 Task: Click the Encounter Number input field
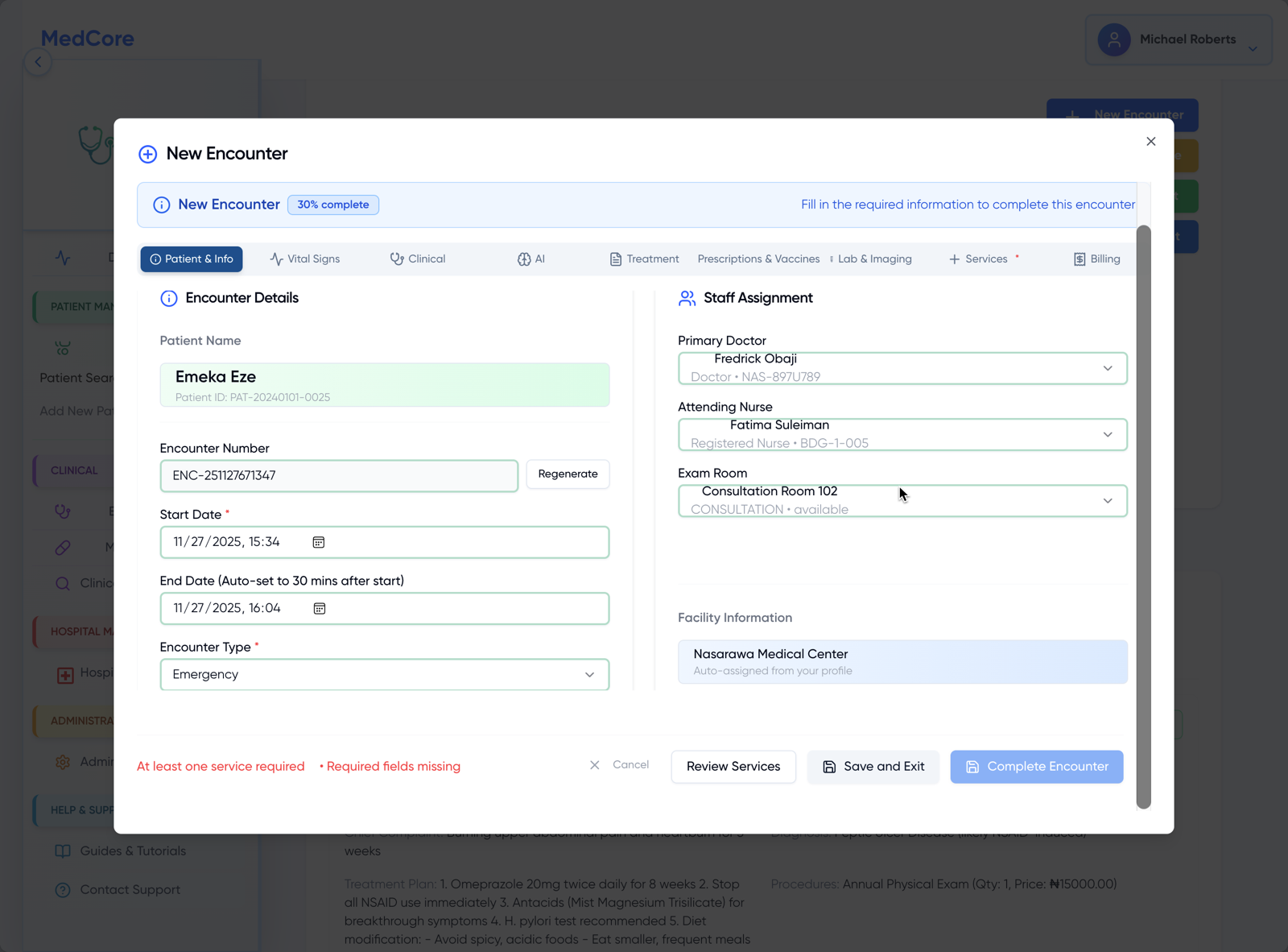(x=339, y=476)
